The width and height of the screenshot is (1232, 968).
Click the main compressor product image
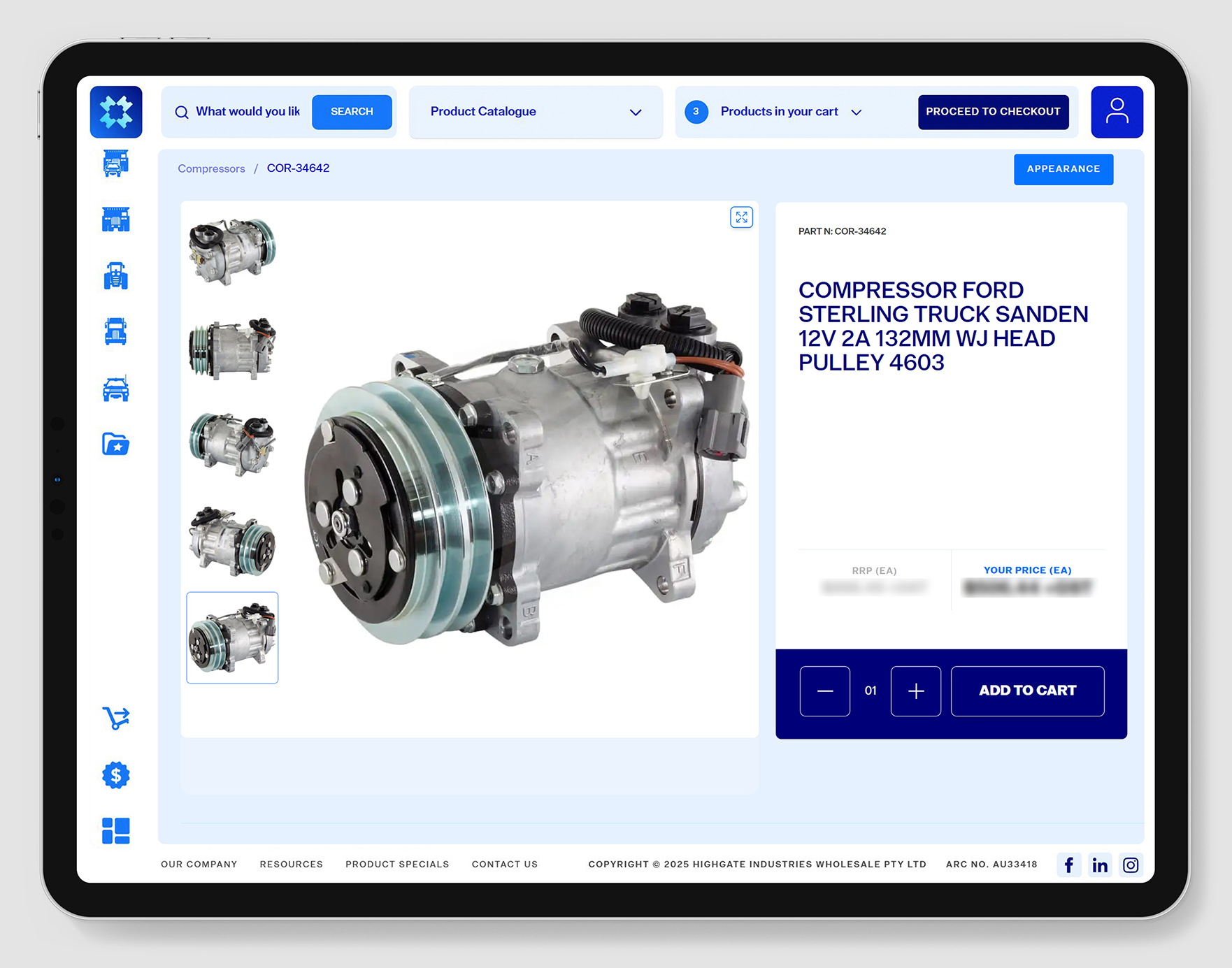tap(526, 468)
